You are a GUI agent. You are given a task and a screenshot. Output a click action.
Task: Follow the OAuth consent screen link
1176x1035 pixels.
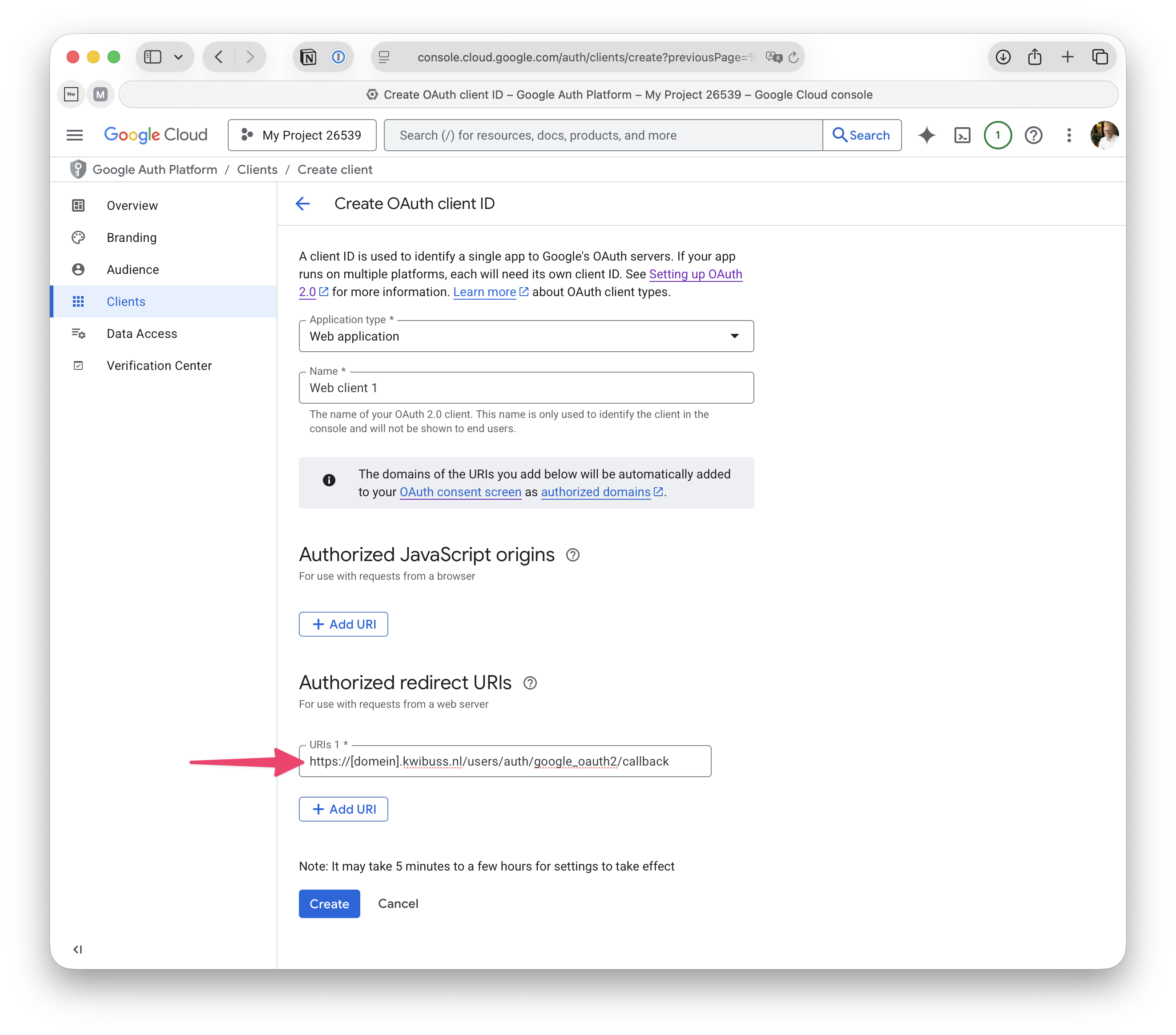[x=460, y=492]
